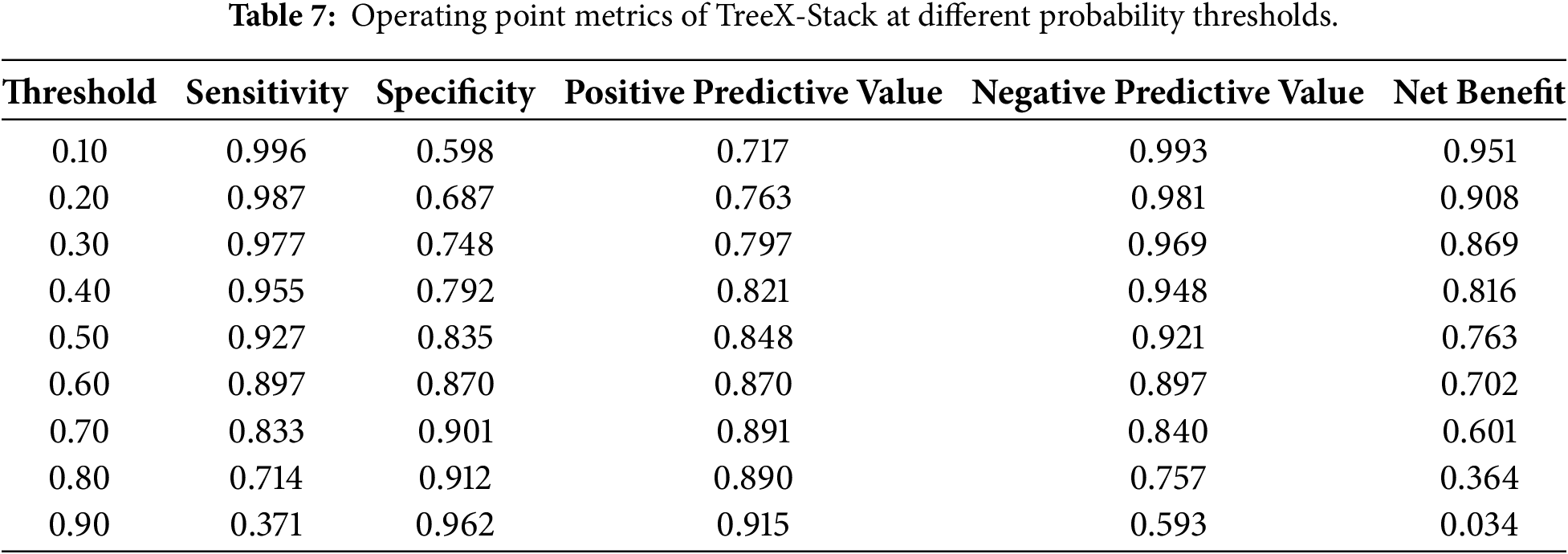The image size is (1568, 554).
Task: Click specificity value 0.962
Action: 455,525
